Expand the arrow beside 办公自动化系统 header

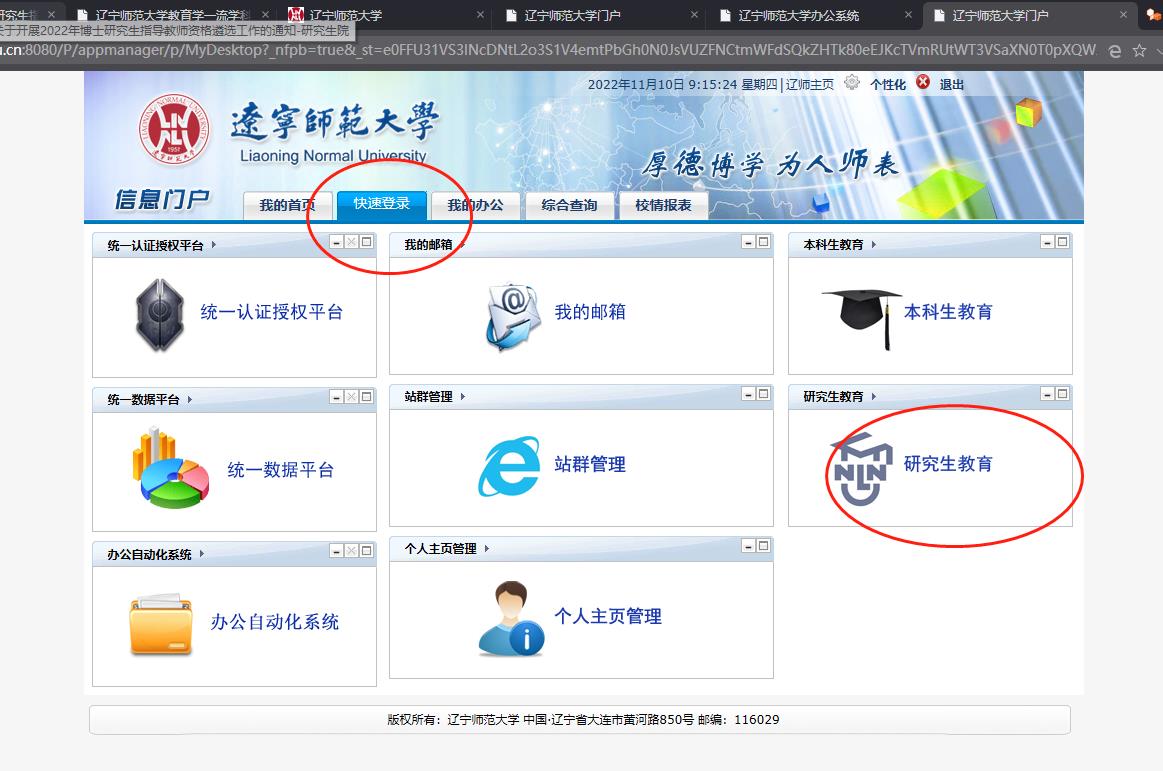pyautogui.click(x=202, y=554)
